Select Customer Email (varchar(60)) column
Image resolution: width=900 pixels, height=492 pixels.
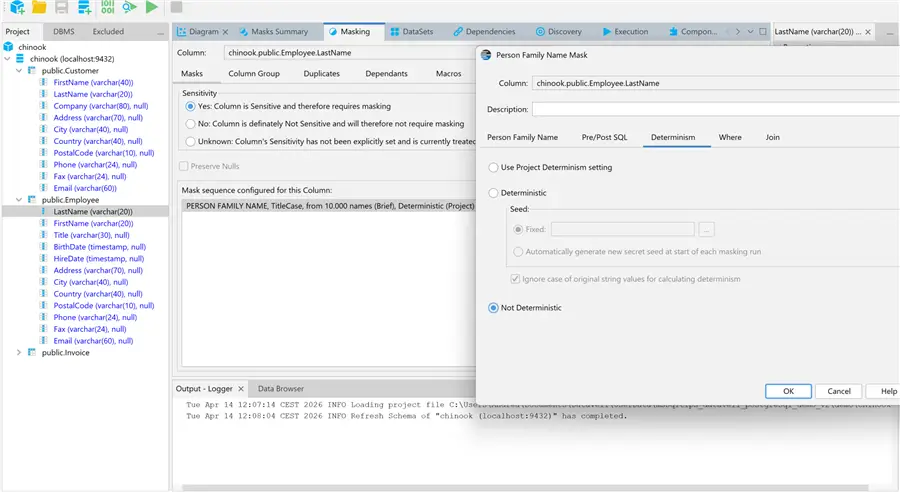(84, 188)
